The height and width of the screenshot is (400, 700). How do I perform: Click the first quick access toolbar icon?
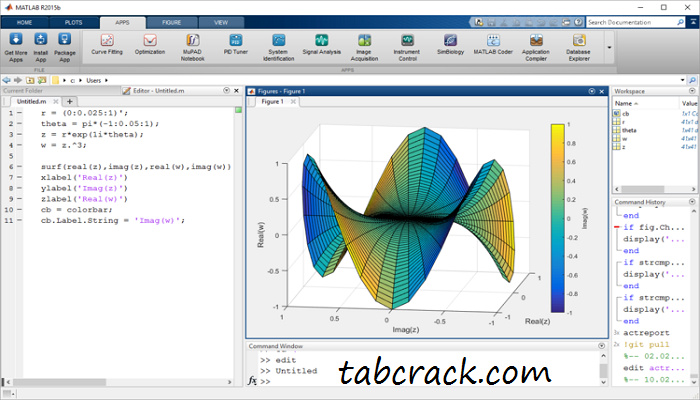point(479,22)
